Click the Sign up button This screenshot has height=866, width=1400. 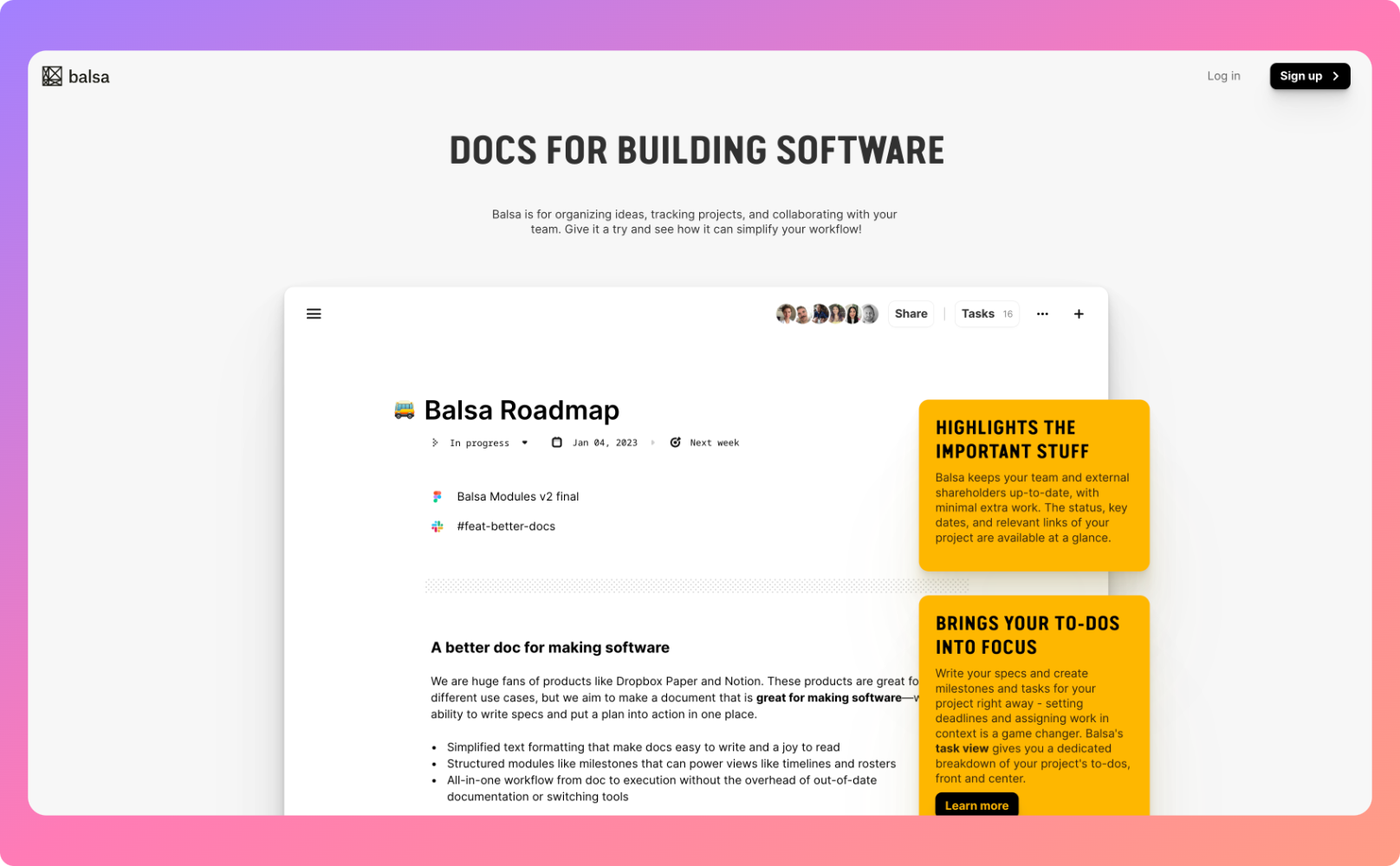tap(1309, 76)
